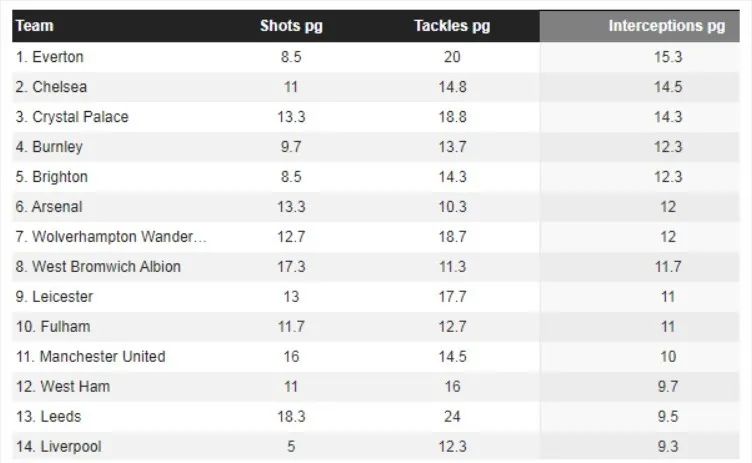The width and height of the screenshot is (752, 463).
Task: Select West Bromwich Albion team name
Action: [x=106, y=267]
